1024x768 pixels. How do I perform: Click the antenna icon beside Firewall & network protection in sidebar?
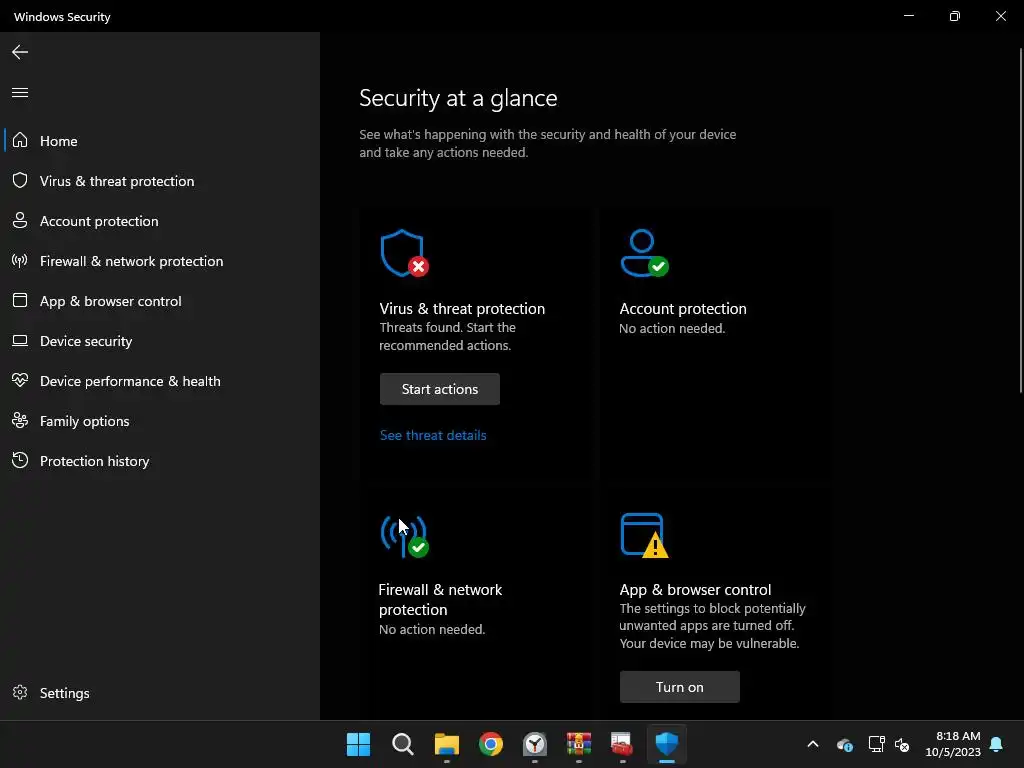(x=20, y=261)
